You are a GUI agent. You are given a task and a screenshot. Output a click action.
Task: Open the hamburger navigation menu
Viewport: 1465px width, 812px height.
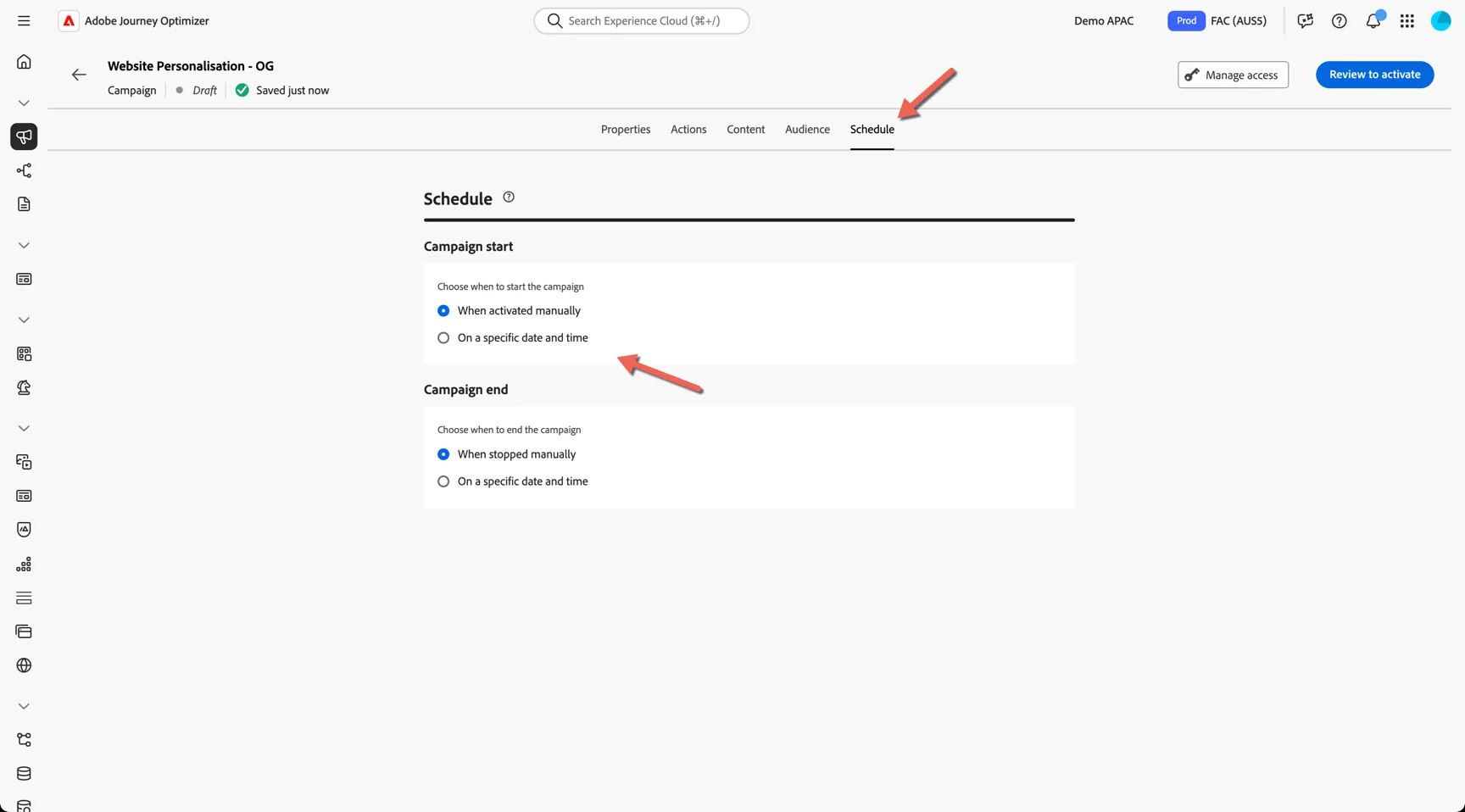[x=24, y=20]
